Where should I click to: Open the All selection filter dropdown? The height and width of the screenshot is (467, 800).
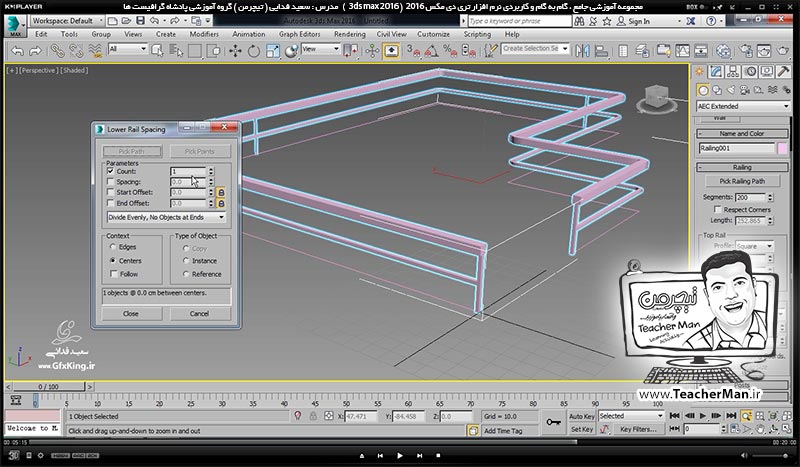pyautogui.click(x=128, y=49)
